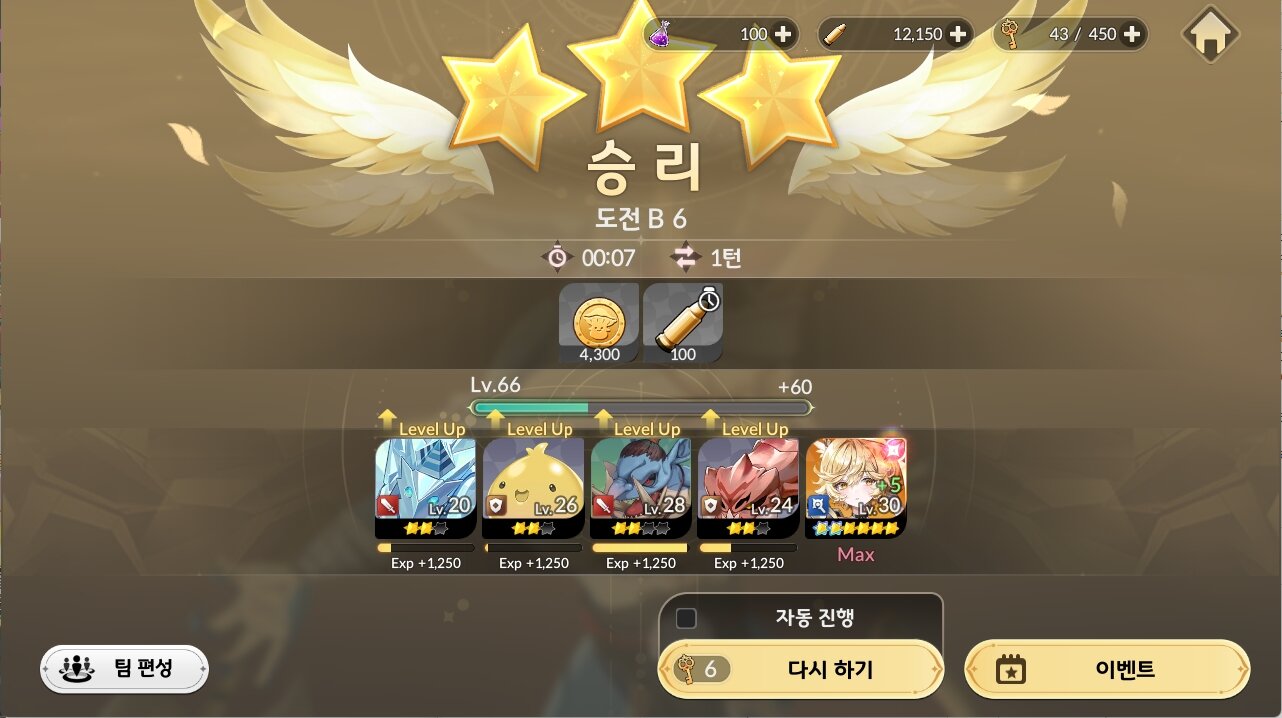Tap the purple potion currency icon
Image resolution: width=1282 pixels, height=718 pixels.
click(661, 34)
